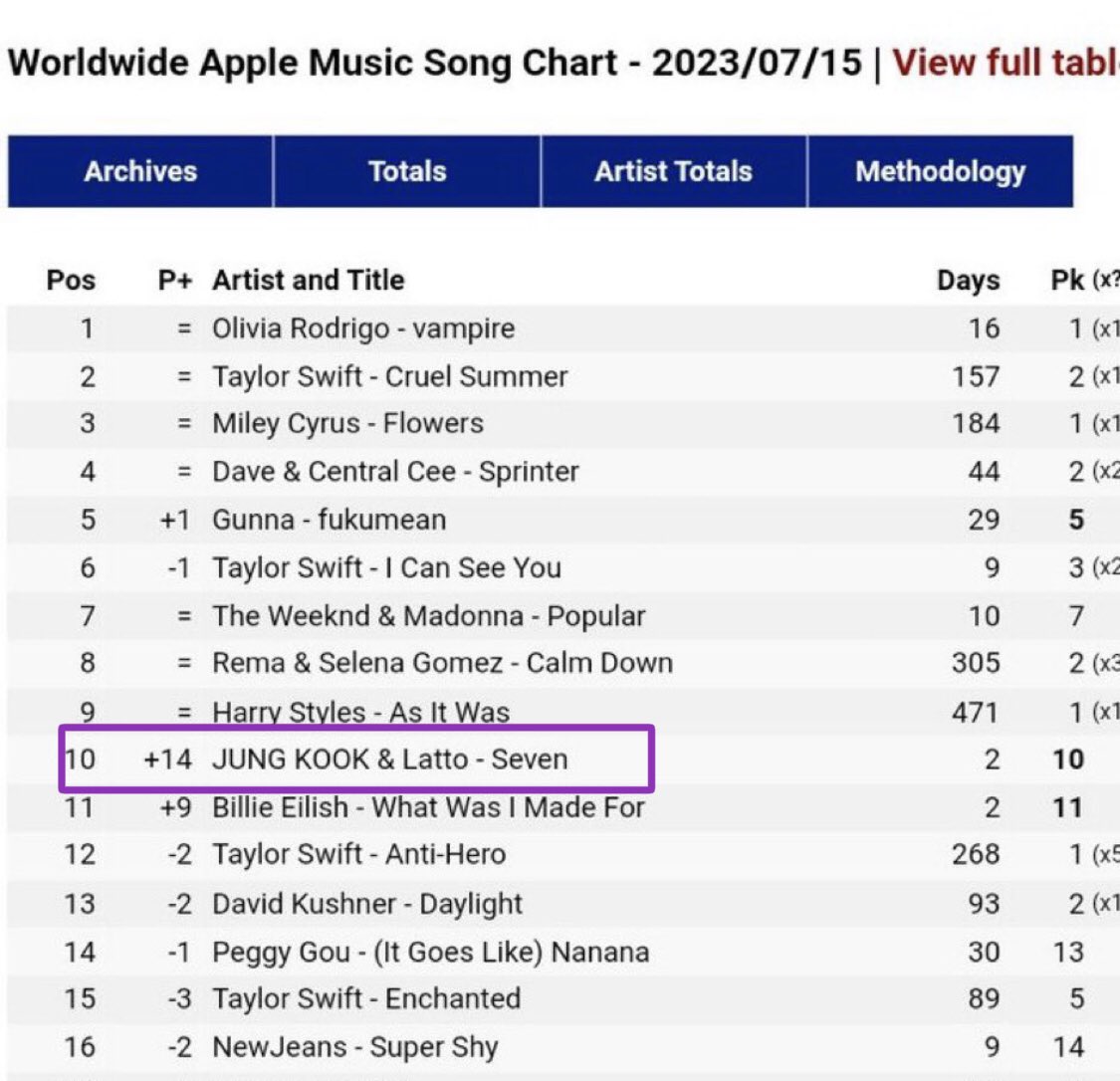Click Taylor Swift - Cruel Summer entry
The height and width of the screenshot is (1081, 1120).
389,376
